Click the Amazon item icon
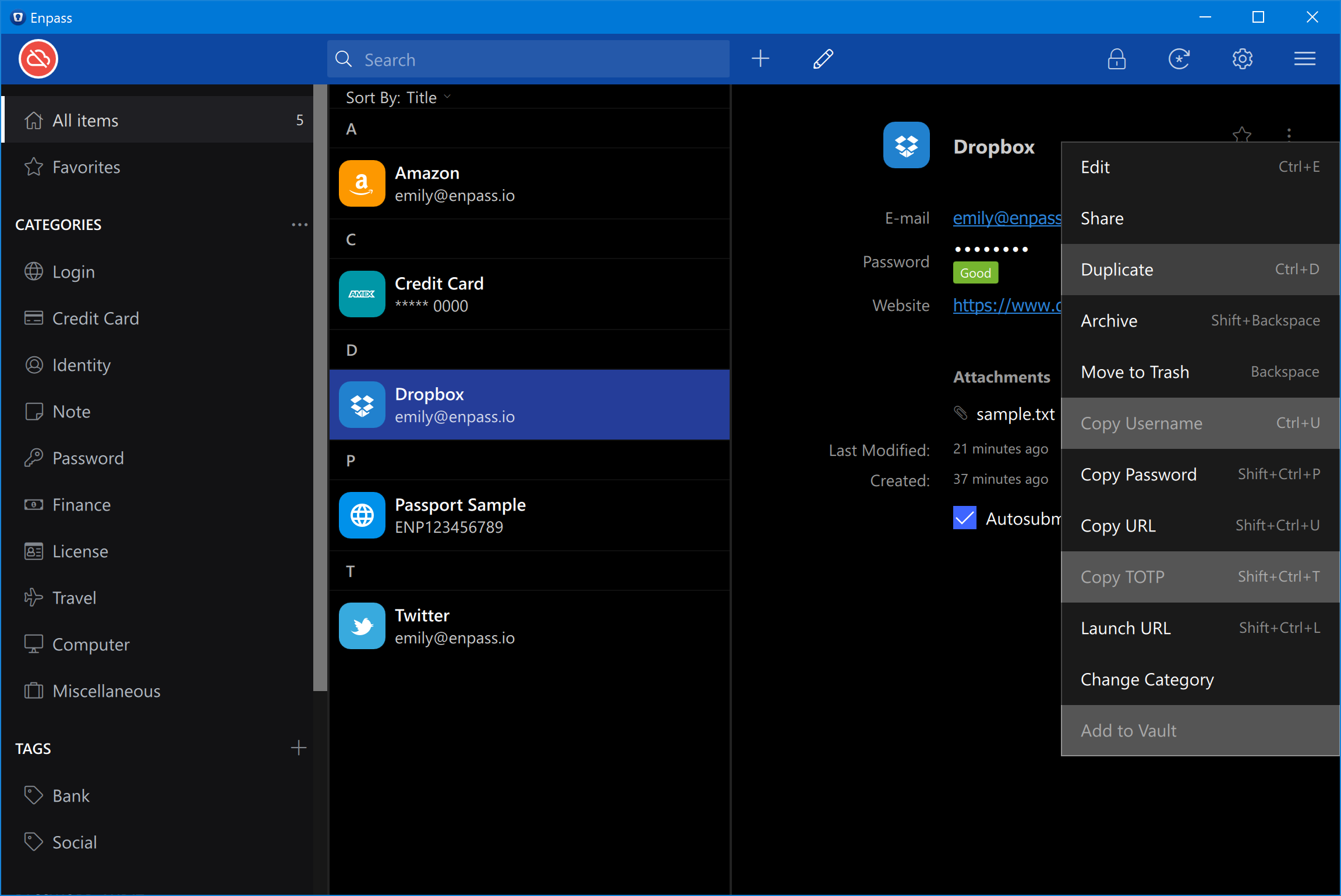This screenshot has height=896, width=1341. [x=362, y=183]
